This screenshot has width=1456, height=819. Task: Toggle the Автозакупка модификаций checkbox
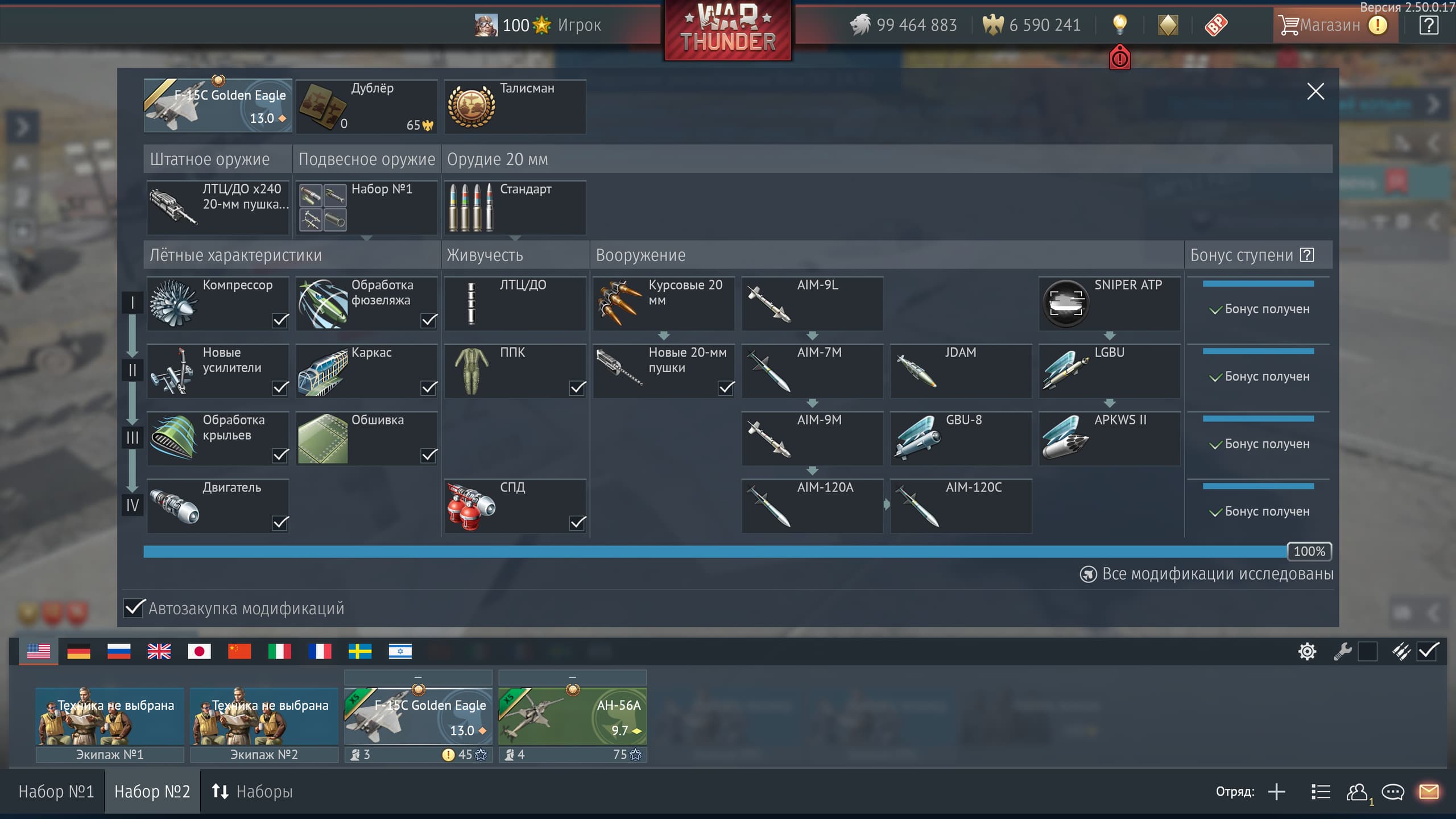pyautogui.click(x=134, y=608)
